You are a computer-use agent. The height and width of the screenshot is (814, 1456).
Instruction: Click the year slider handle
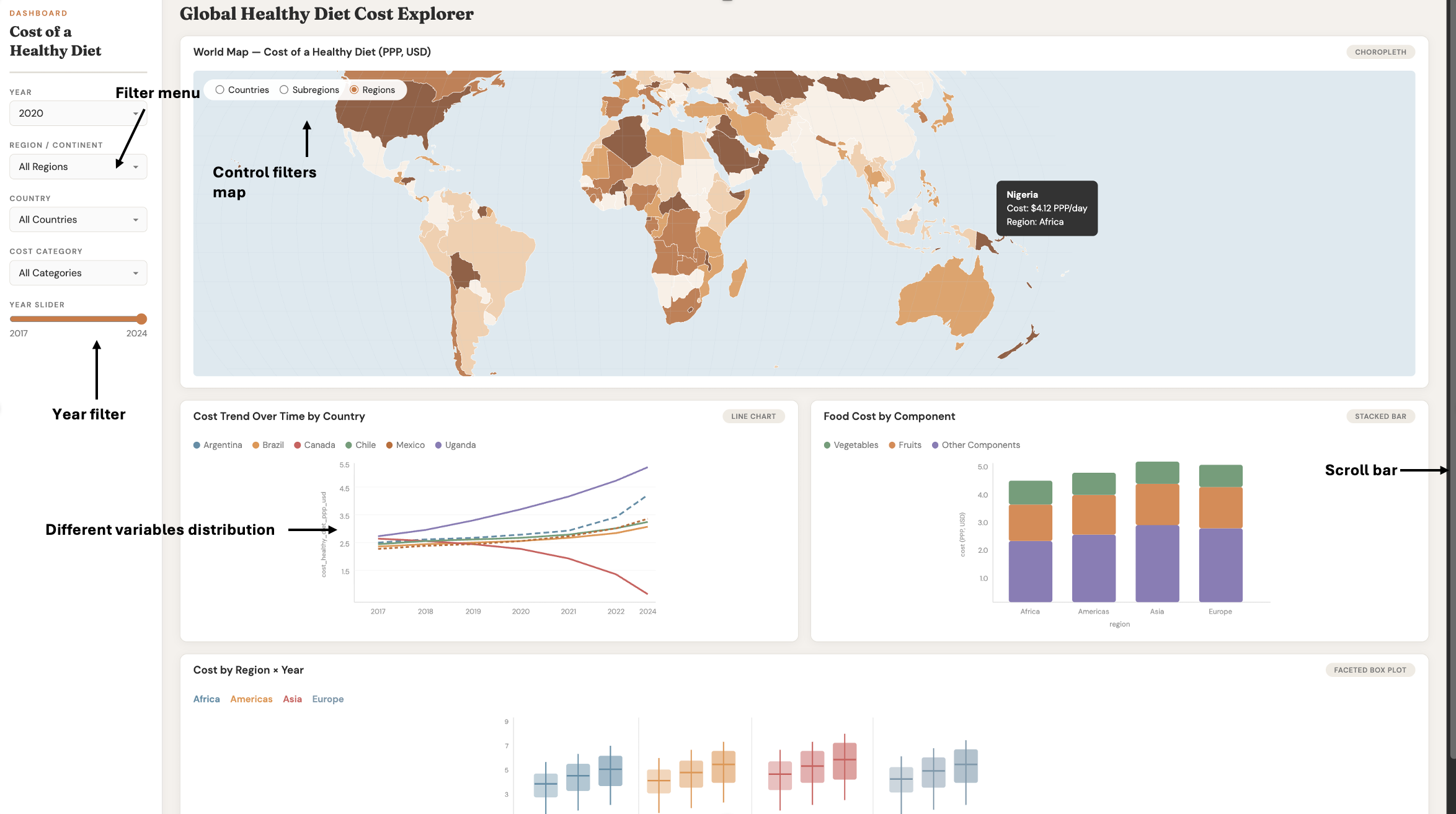pos(141,319)
